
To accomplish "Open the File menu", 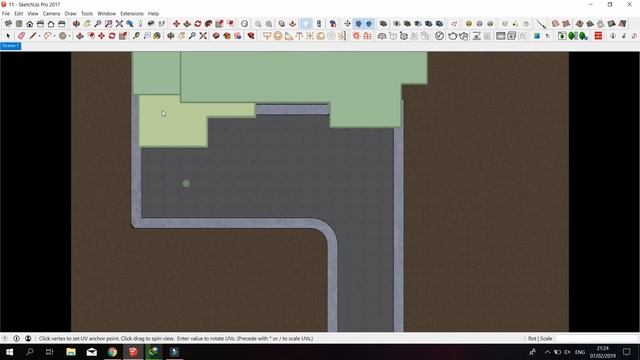I will pyautogui.click(x=6, y=13).
